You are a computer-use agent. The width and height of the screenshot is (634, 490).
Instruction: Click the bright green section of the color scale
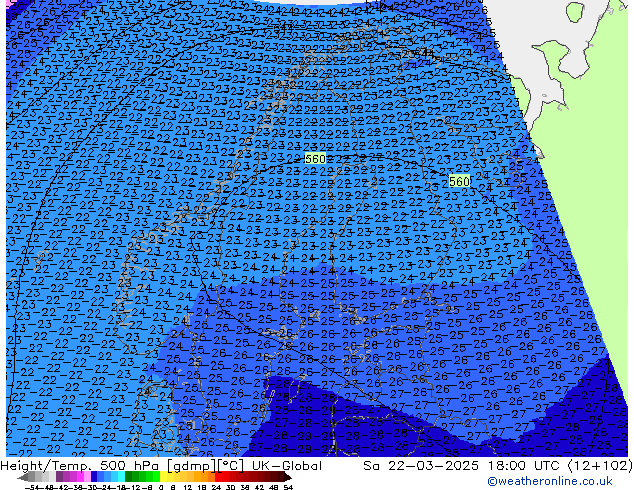[x=156, y=477]
